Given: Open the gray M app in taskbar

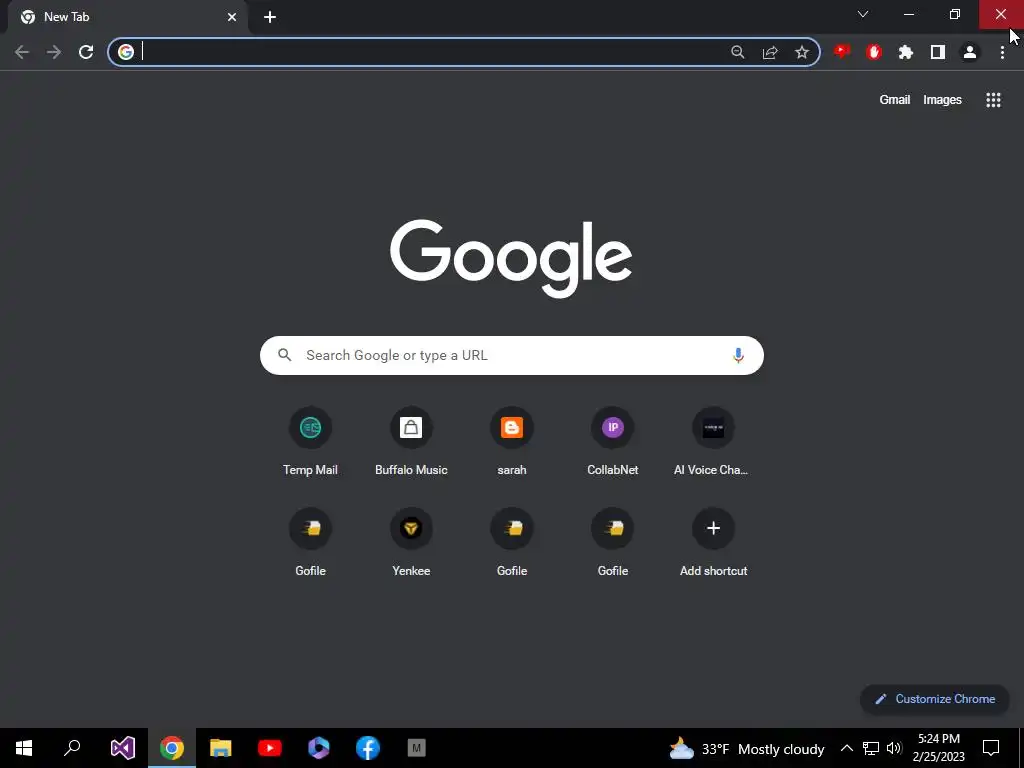Looking at the screenshot, I should [x=417, y=748].
